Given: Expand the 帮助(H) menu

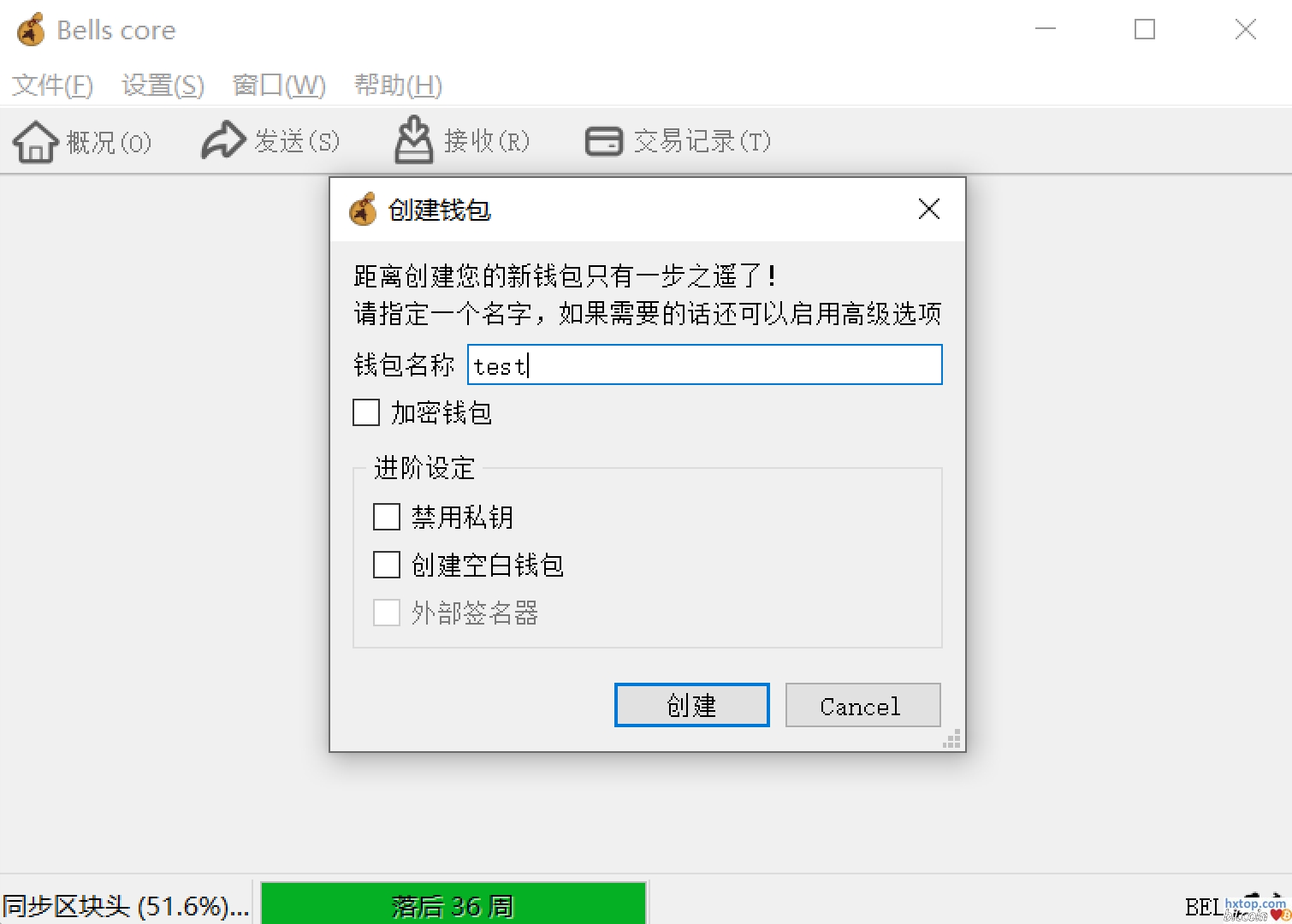Looking at the screenshot, I should pyautogui.click(x=399, y=85).
